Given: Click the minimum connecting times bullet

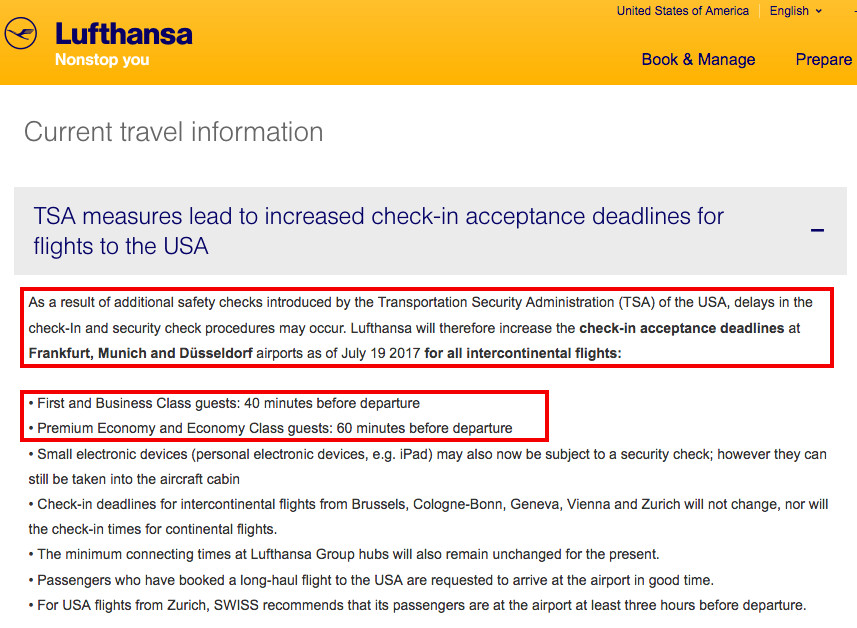Looking at the screenshot, I should 344,554.
